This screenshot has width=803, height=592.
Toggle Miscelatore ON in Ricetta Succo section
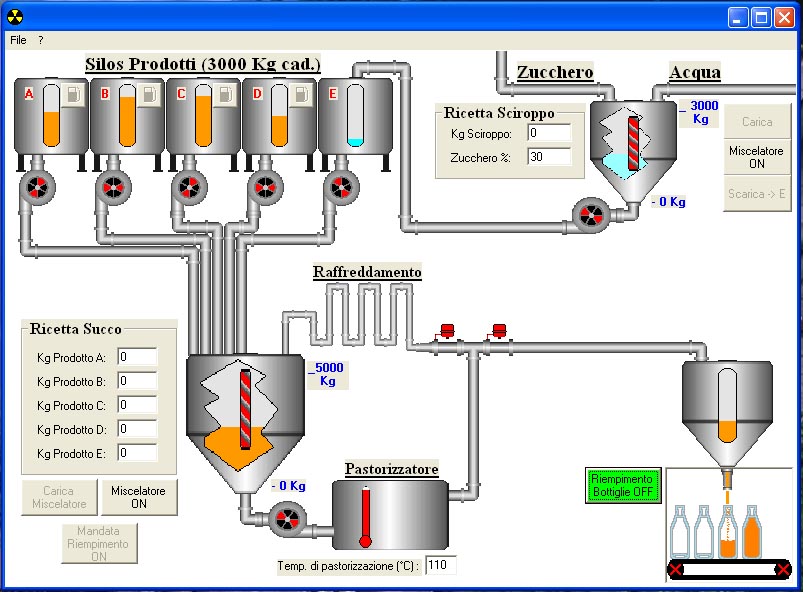tap(139, 495)
